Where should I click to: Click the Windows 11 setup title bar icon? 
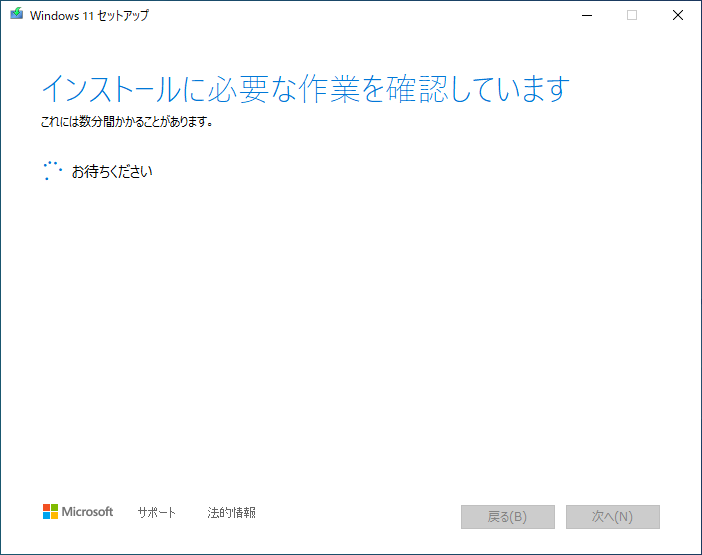point(17,14)
